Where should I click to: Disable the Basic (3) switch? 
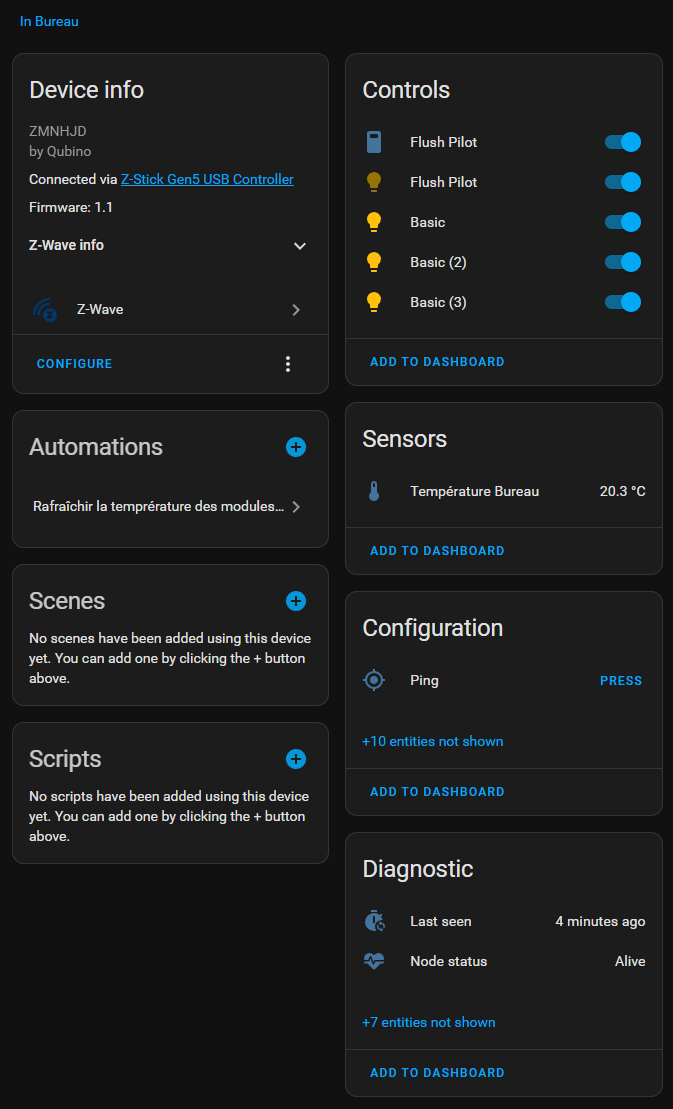(x=622, y=302)
